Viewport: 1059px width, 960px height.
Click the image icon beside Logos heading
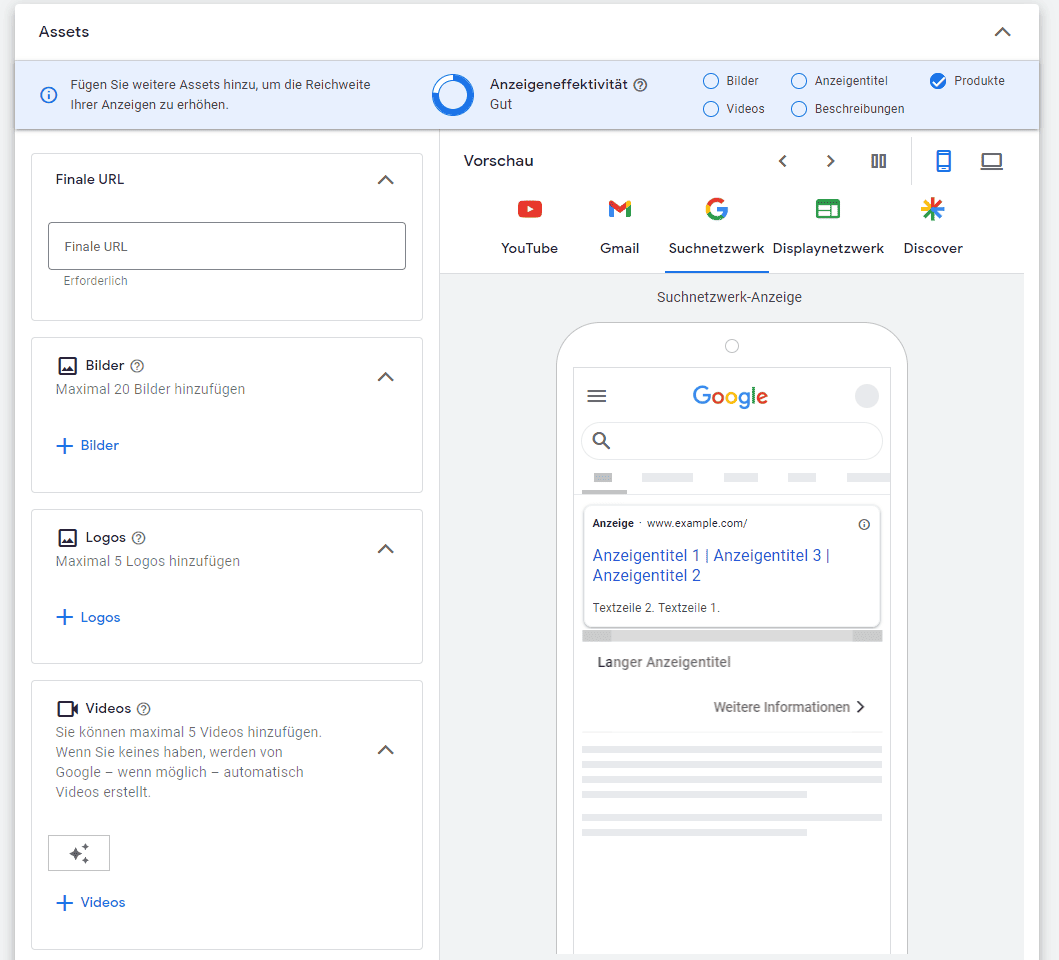[x=68, y=538]
